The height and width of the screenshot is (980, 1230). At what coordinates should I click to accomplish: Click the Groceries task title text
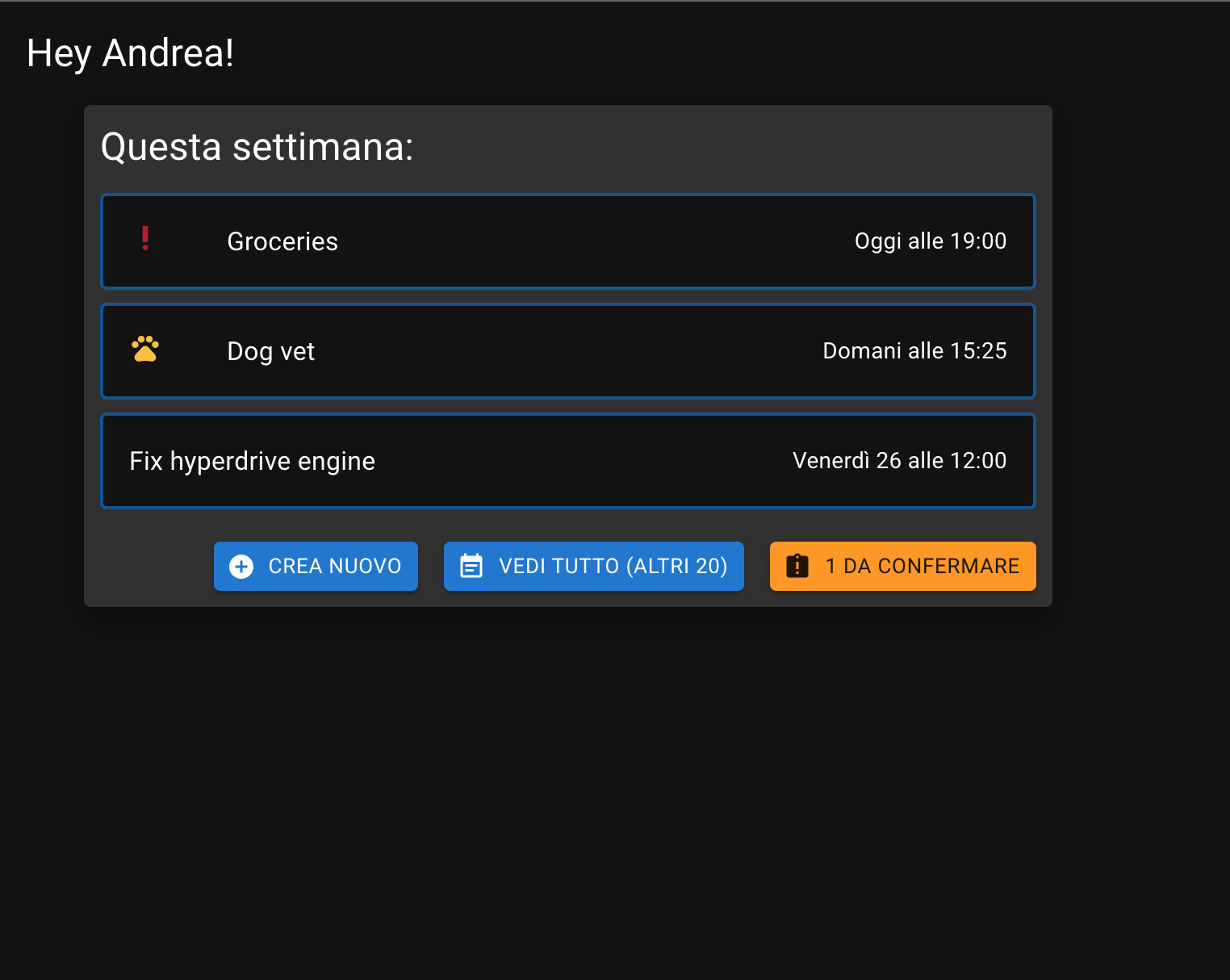[282, 241]
